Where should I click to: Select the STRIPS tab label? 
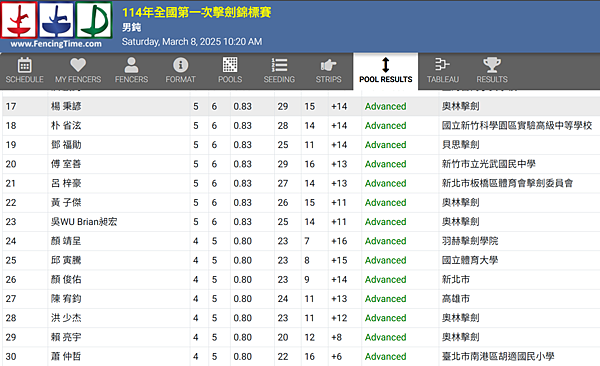point(328,79)
